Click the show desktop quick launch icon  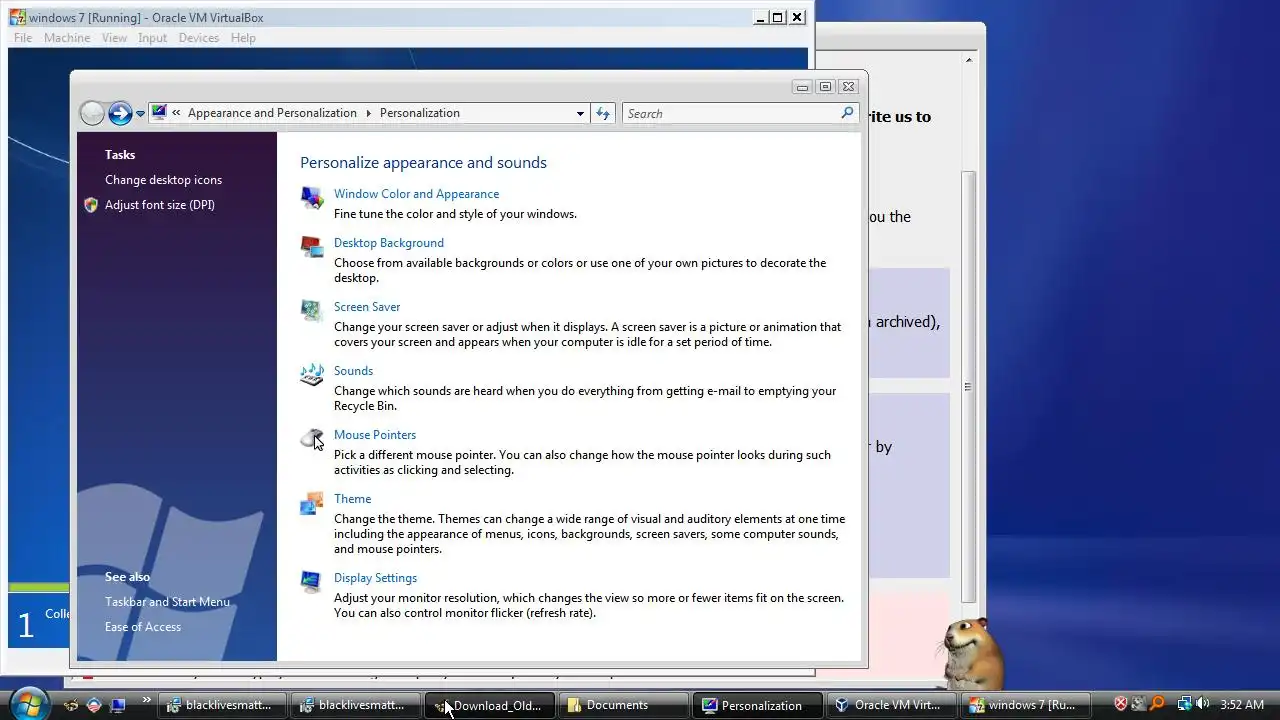(x=118, y=705)
